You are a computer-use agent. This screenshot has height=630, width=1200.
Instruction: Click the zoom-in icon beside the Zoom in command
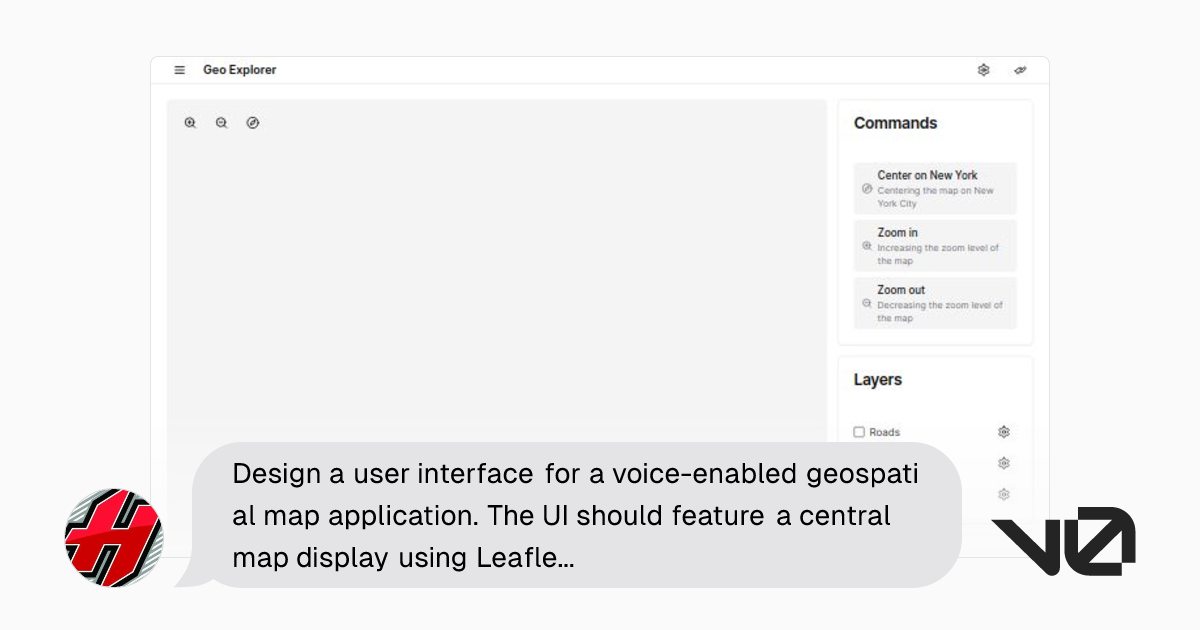point(867,243)
